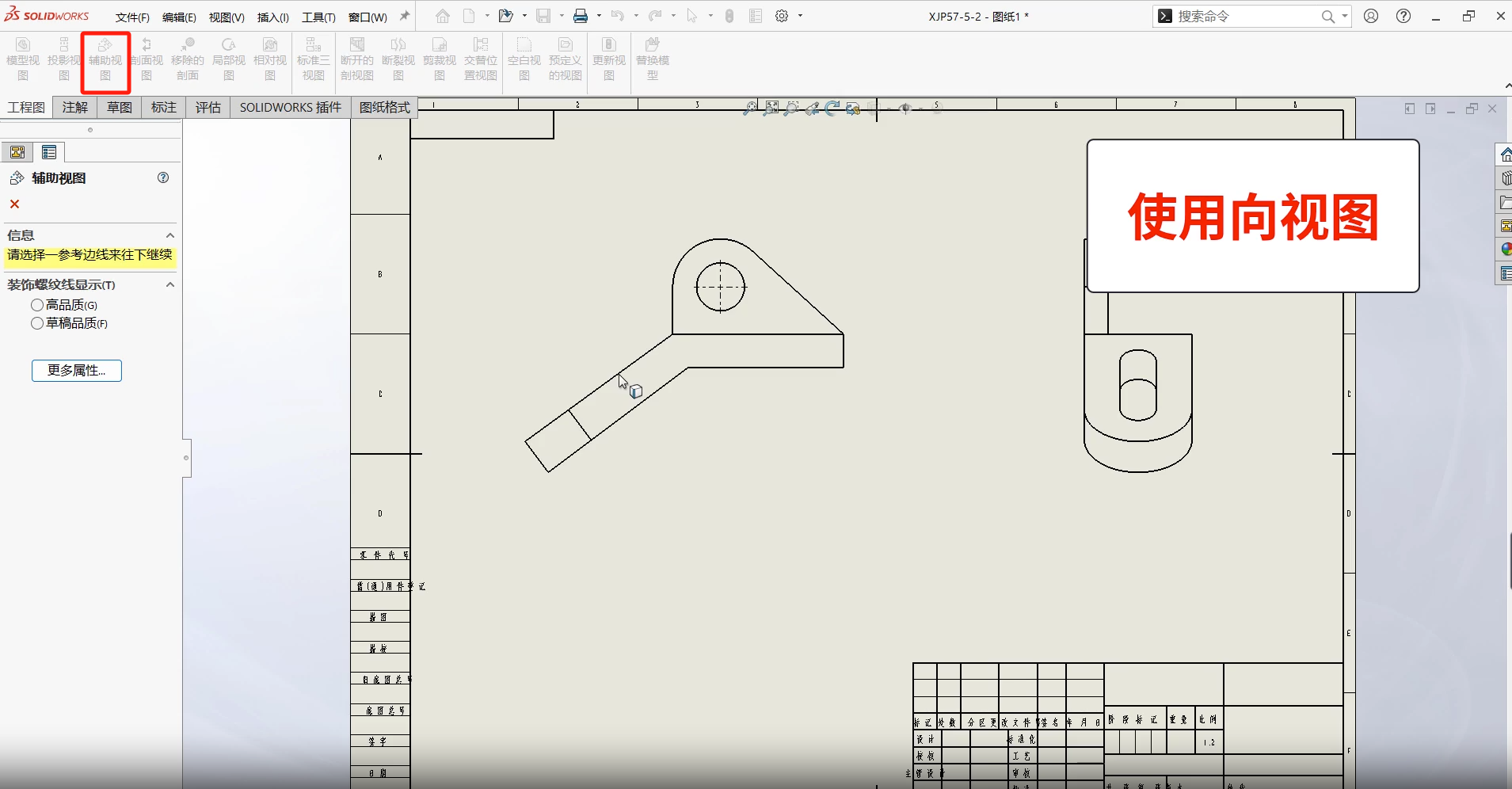Image resolution: width=1512 pixels, height=789 pixels.
Task: Click the 更新视图 update view tool
Action: [609, 59]
